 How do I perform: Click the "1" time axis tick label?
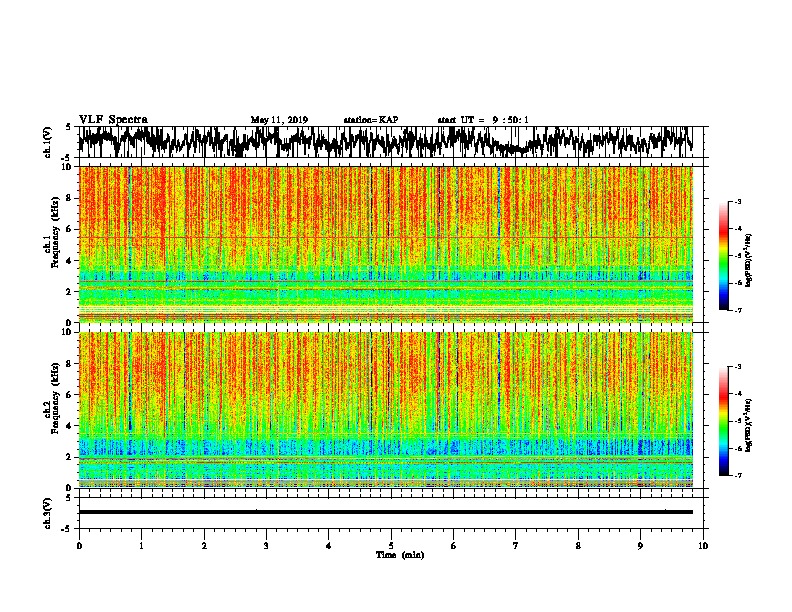(142, 546)
